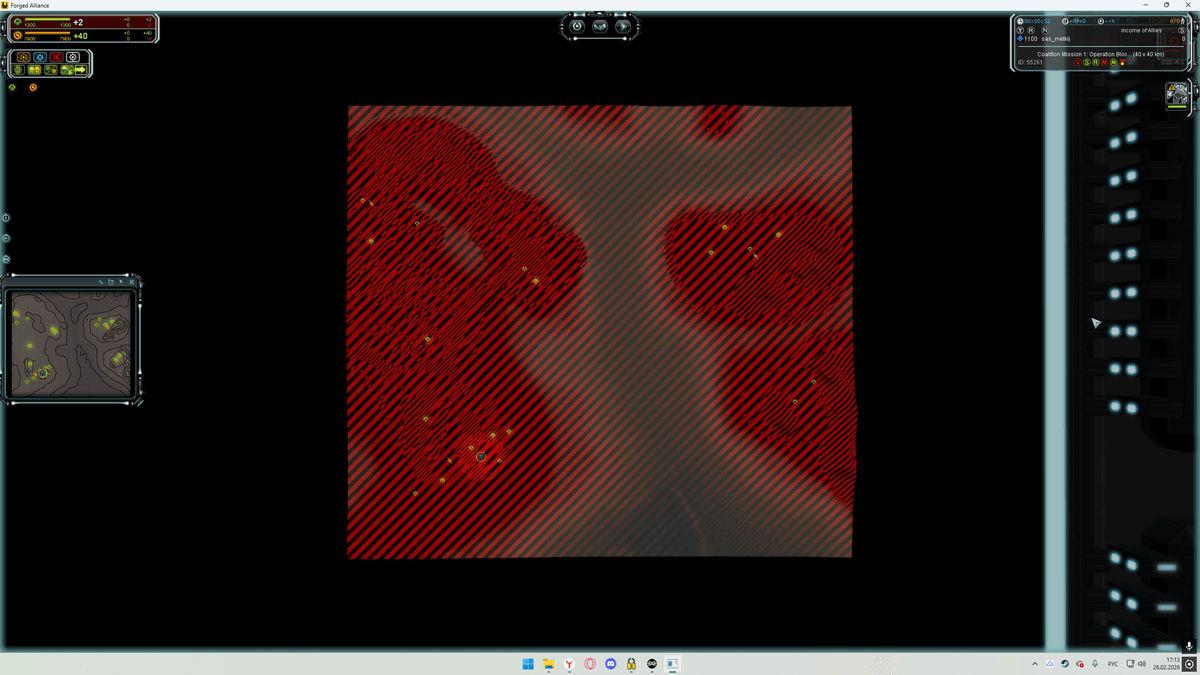Screen dimensions: 1200x675
Task: Click the clock icon beside game timer
Action: [1020, 21]
